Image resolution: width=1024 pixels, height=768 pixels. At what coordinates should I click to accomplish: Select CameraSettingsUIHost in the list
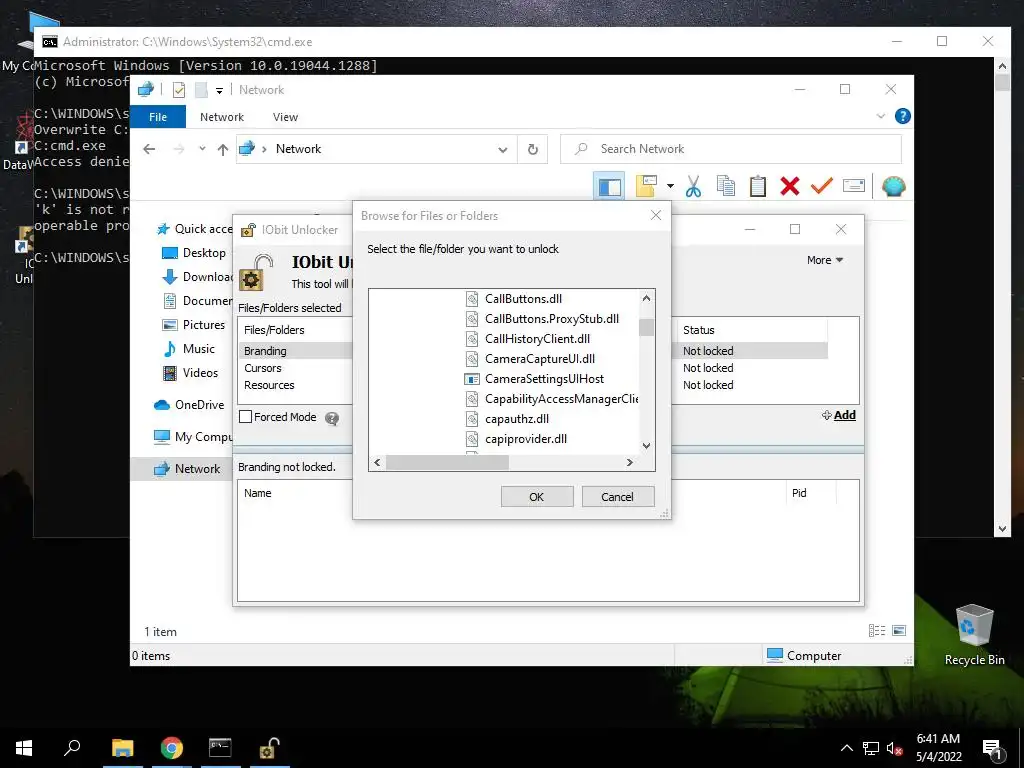544,379
